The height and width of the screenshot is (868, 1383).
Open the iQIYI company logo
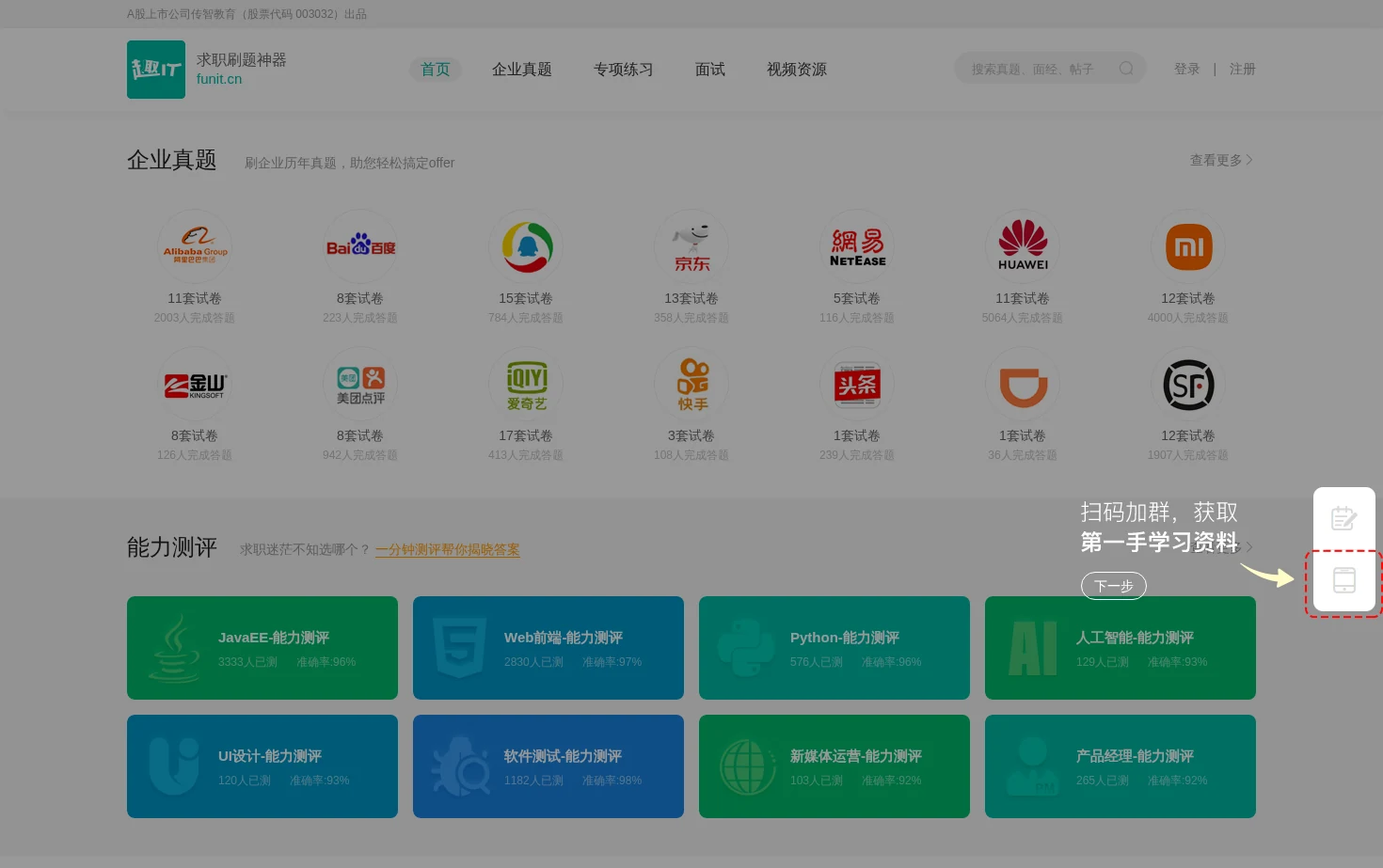[x=526, y=384]
